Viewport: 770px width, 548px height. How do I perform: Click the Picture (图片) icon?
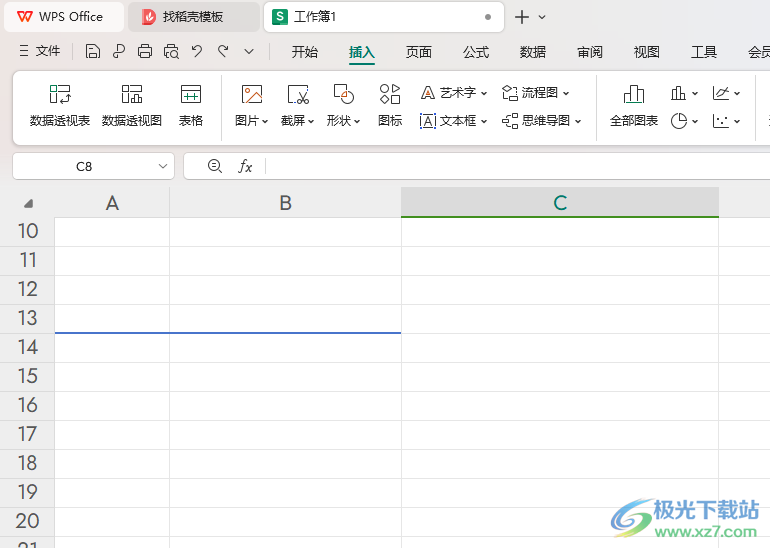[251, 94]
